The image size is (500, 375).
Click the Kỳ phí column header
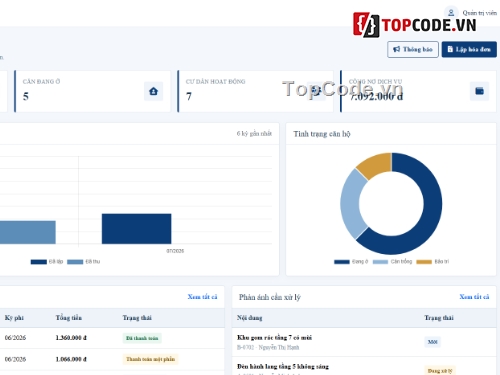click(x=14, y=318)
